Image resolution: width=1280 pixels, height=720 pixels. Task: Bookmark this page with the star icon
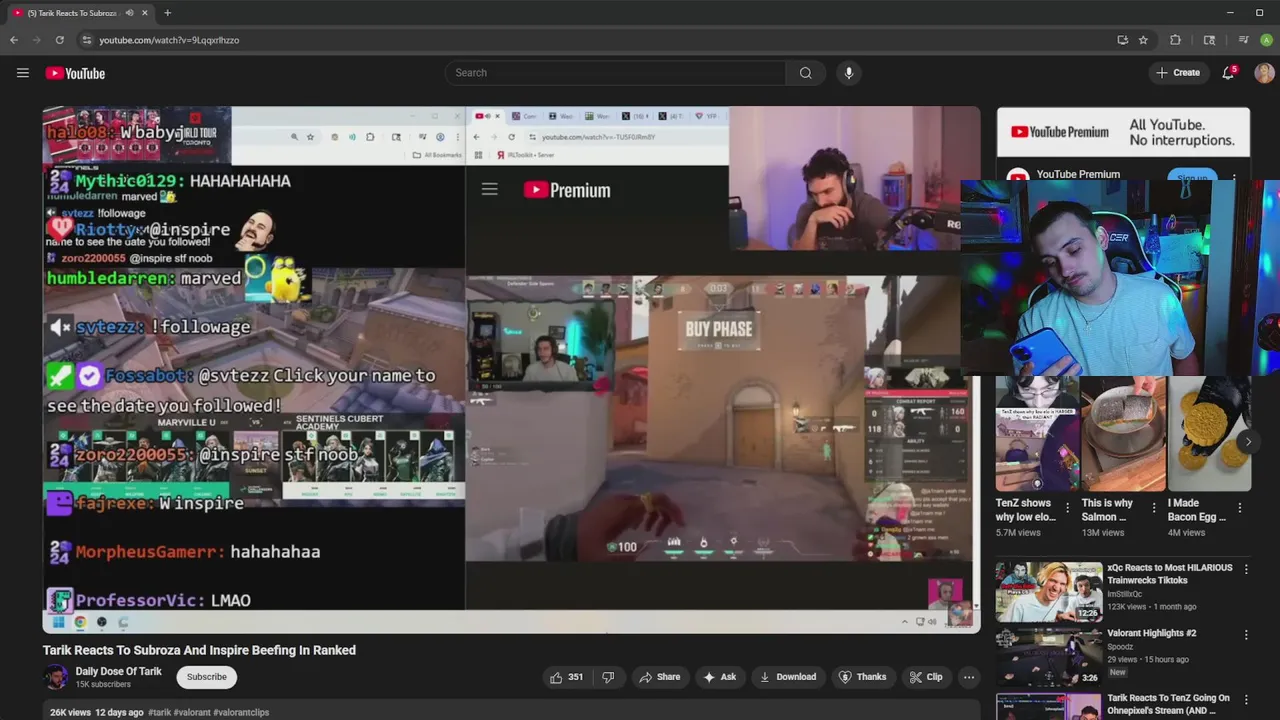click(1143, 40)
